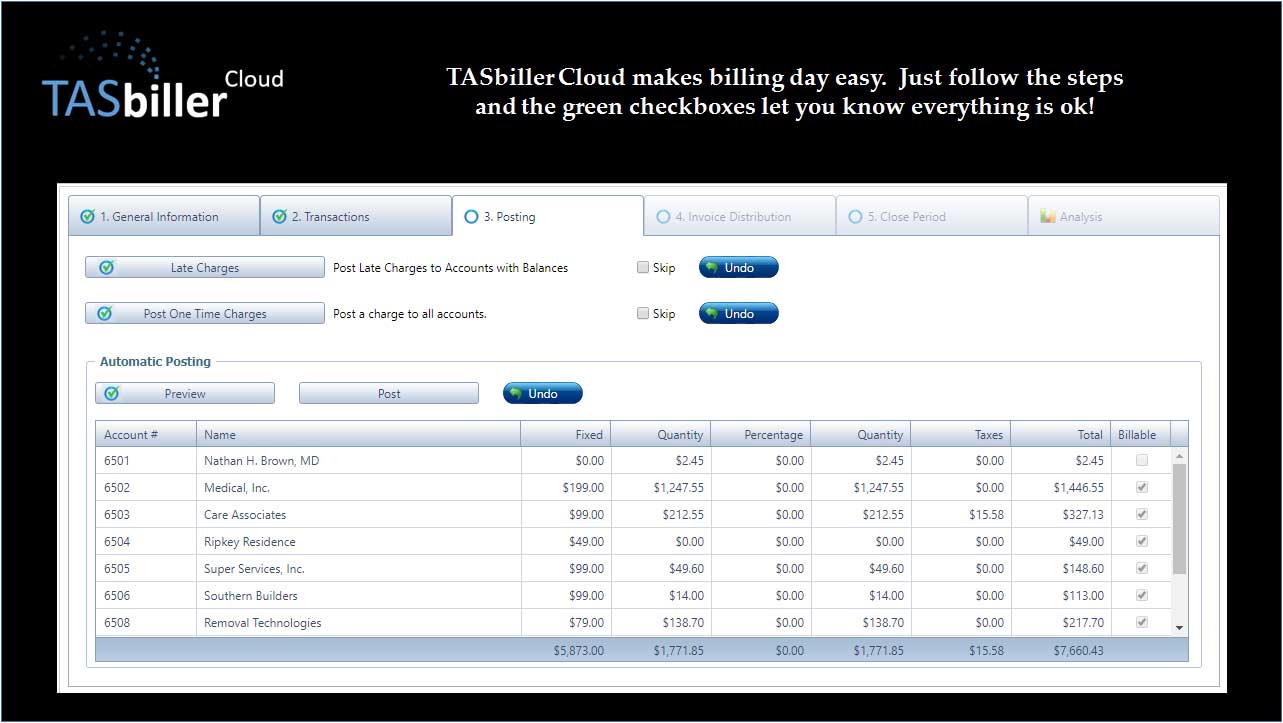The height and width of the screenshot is (723, 1283).
Task: Select the Medical, Inc. name cell
Action: [x=358, y=488]
